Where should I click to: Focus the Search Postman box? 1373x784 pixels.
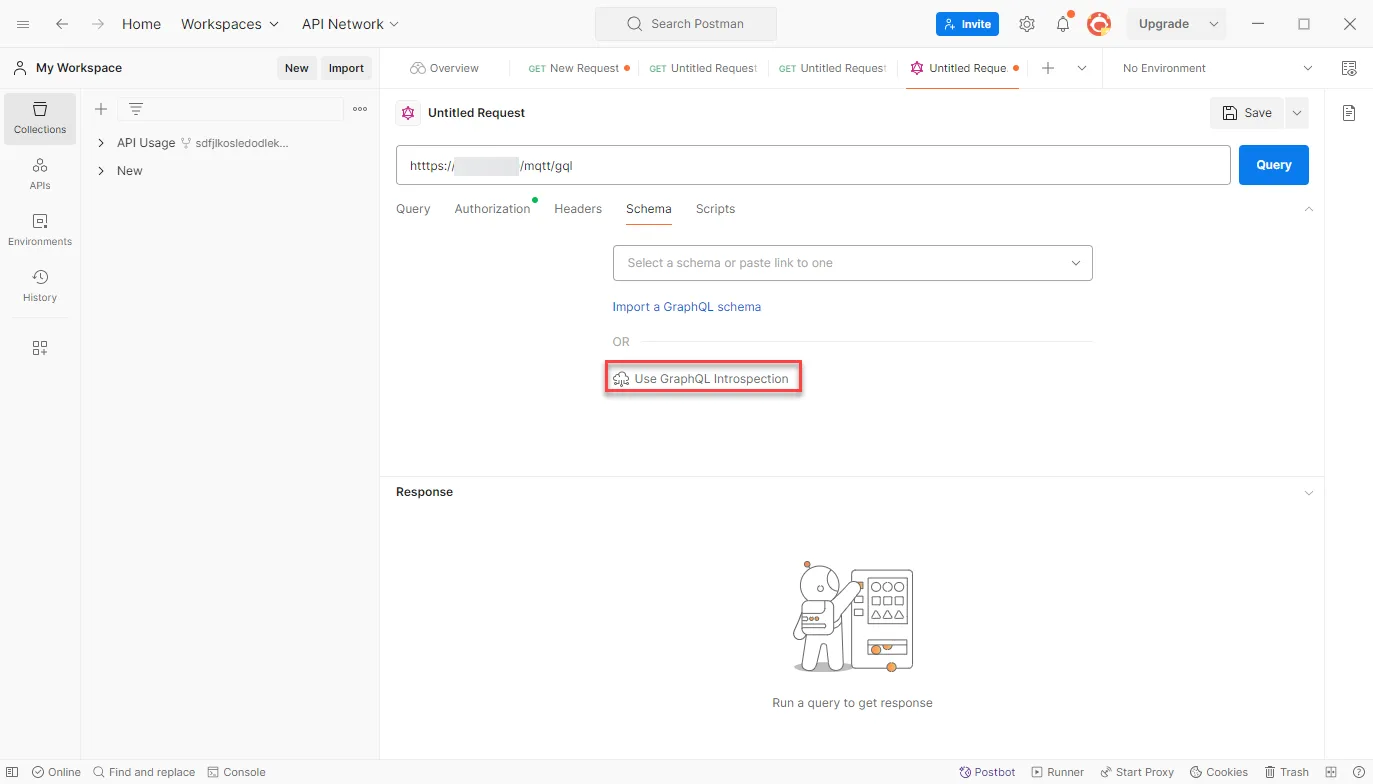[x=685, y=24]
